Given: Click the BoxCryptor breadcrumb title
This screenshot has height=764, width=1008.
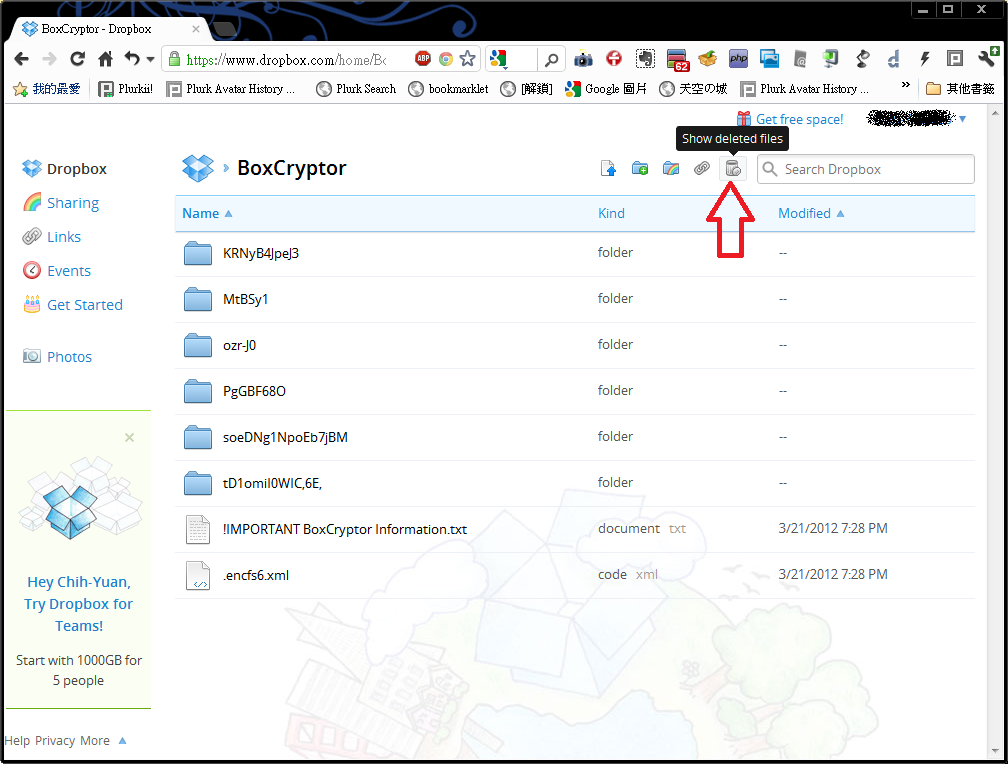Looking at the screenshot, I should click(292, 168).
